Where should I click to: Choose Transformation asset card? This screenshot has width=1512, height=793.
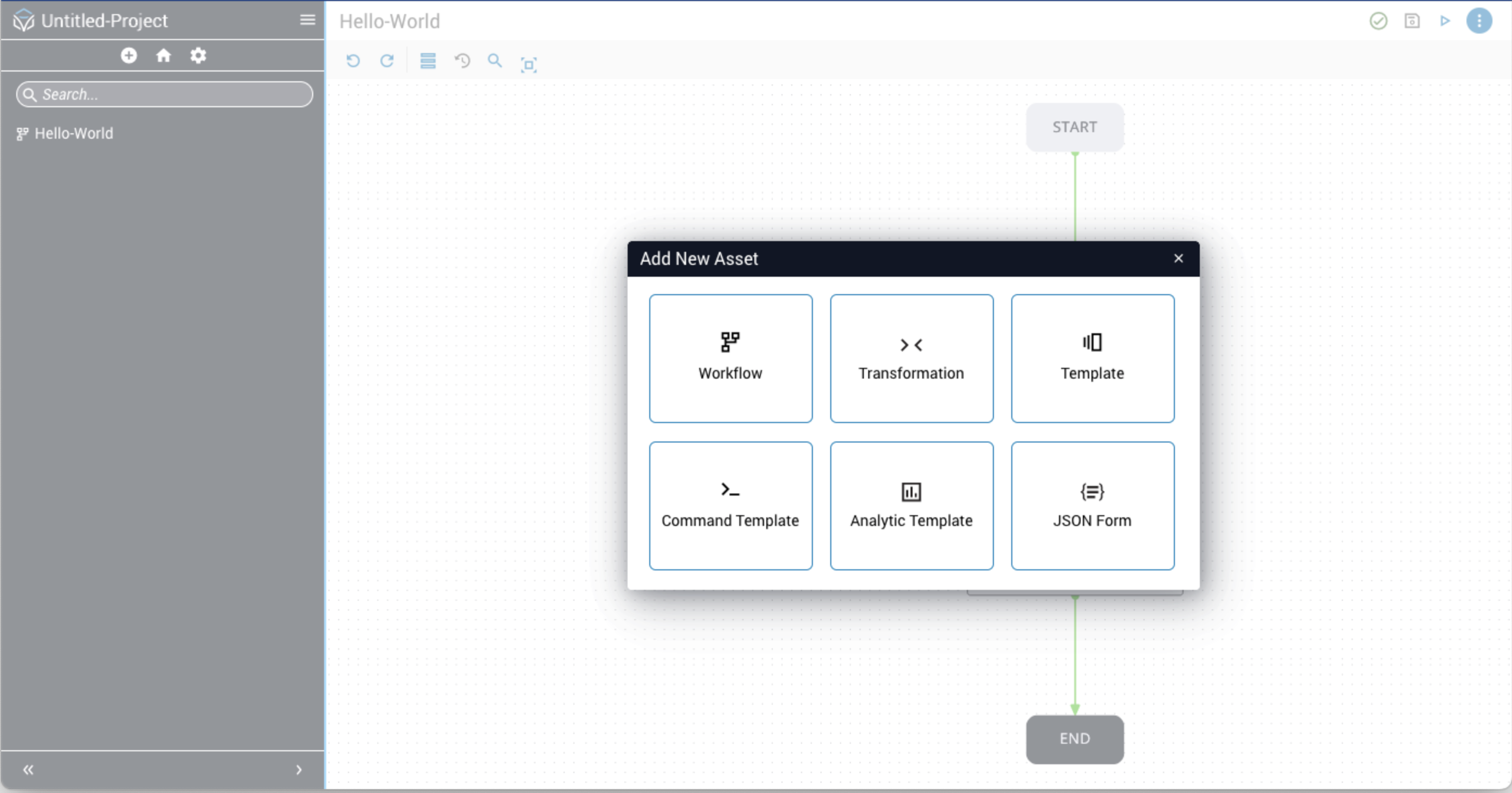[x=911, y=359]
